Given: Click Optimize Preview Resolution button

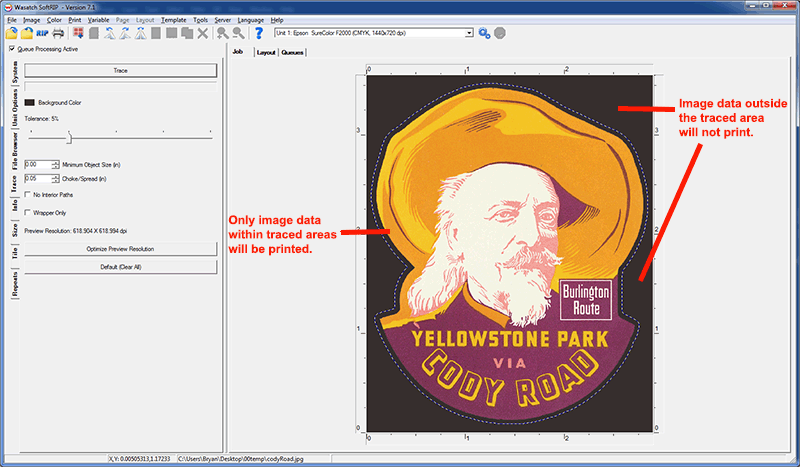Looking at the screenshot, I should 120,249.
